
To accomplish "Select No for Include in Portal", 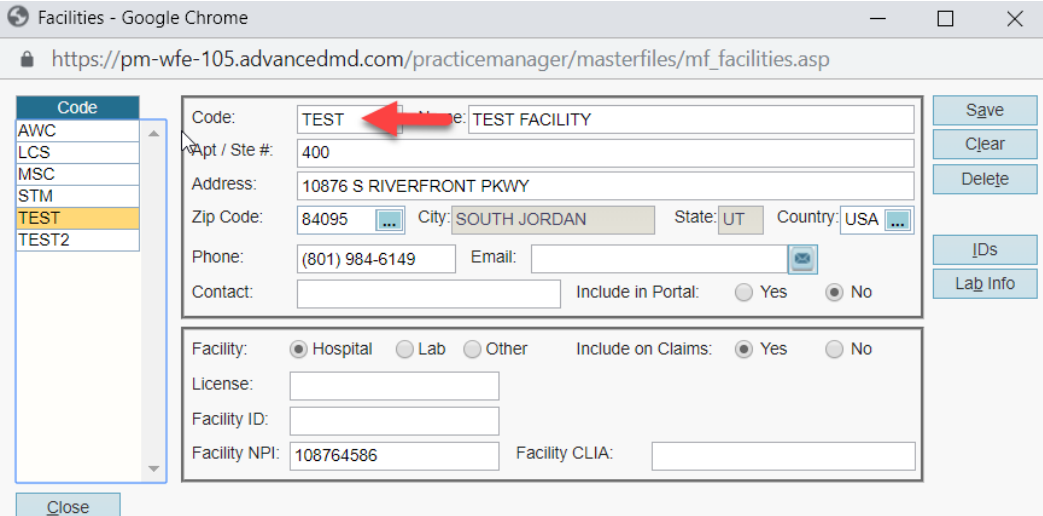I will pyautogui.click(x=832, y=293).
